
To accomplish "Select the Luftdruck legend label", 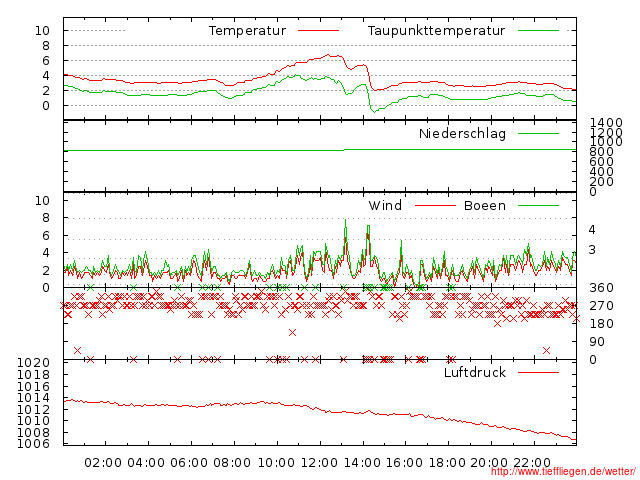I will point(475,373).
